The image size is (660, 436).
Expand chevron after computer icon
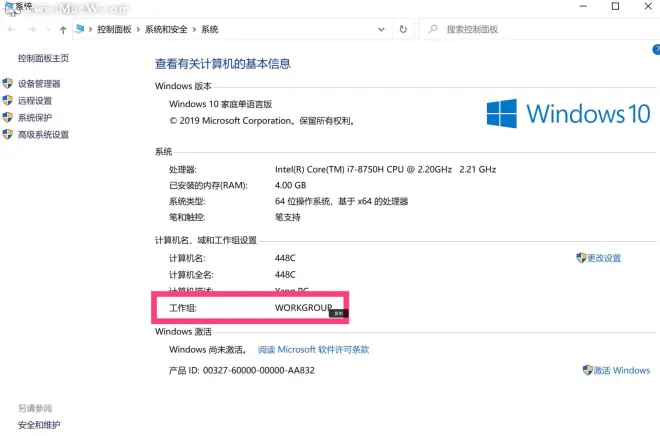[x=90, y=29]
